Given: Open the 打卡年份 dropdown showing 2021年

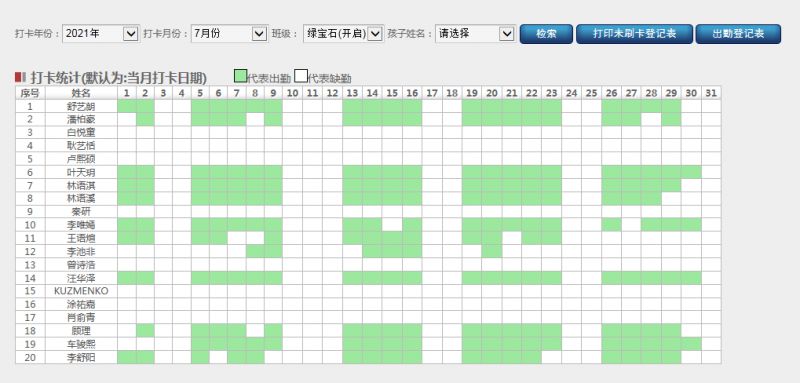Looking at the screenshot, I should click(101, 34).
